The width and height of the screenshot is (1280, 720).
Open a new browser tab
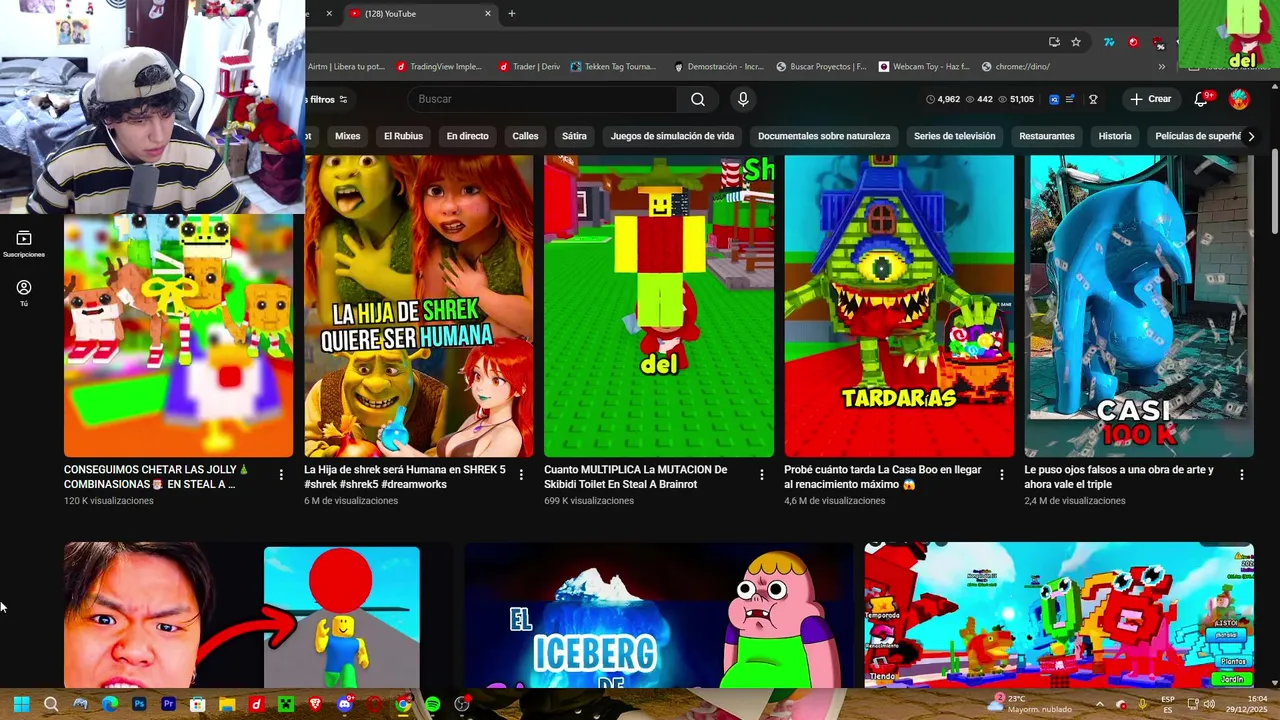click(x=512, y=13)
